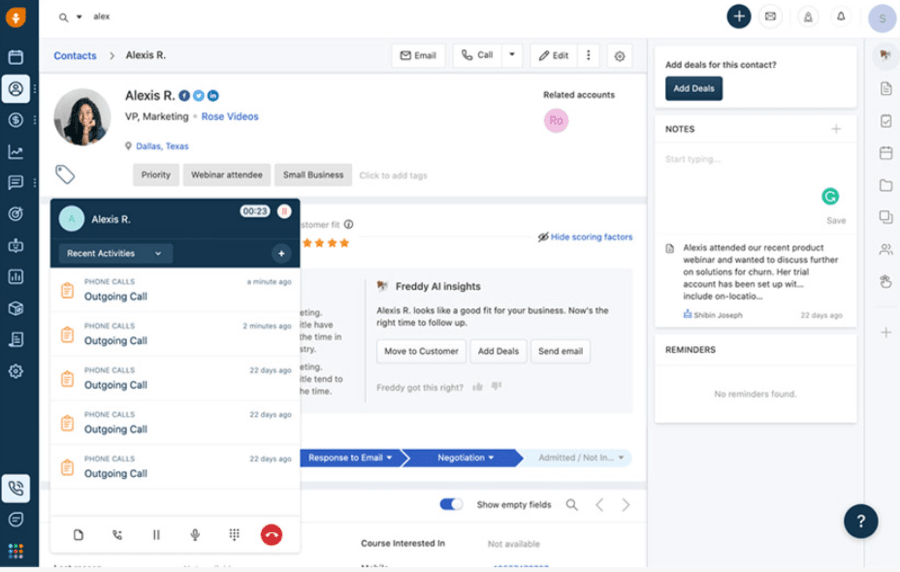
Task: Open the Recent Activities dropdown
Action: (115, 254)
